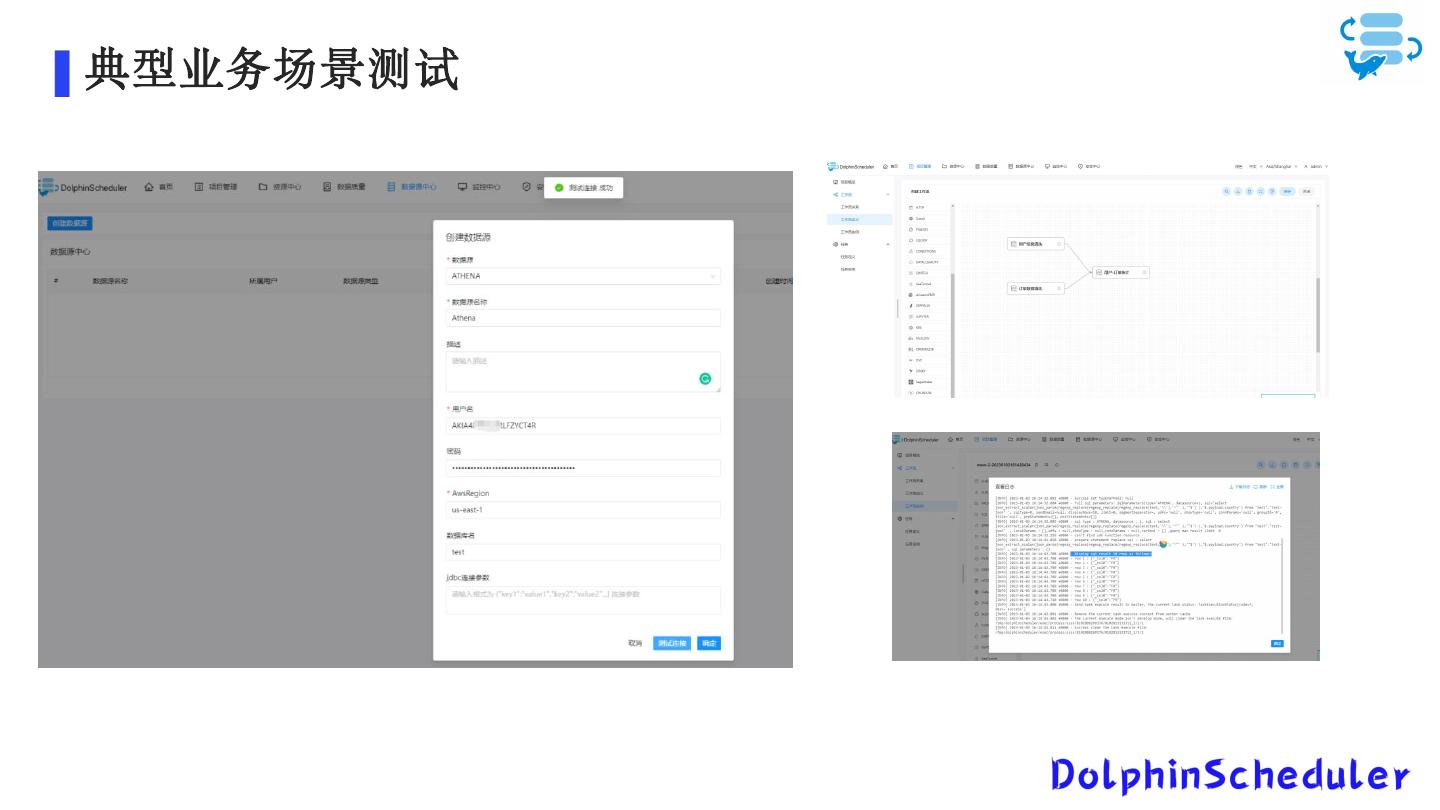Open 项目管理 in datasource window navbar
This screenshot has height=810, width=1440.
[x=216, y=187]
